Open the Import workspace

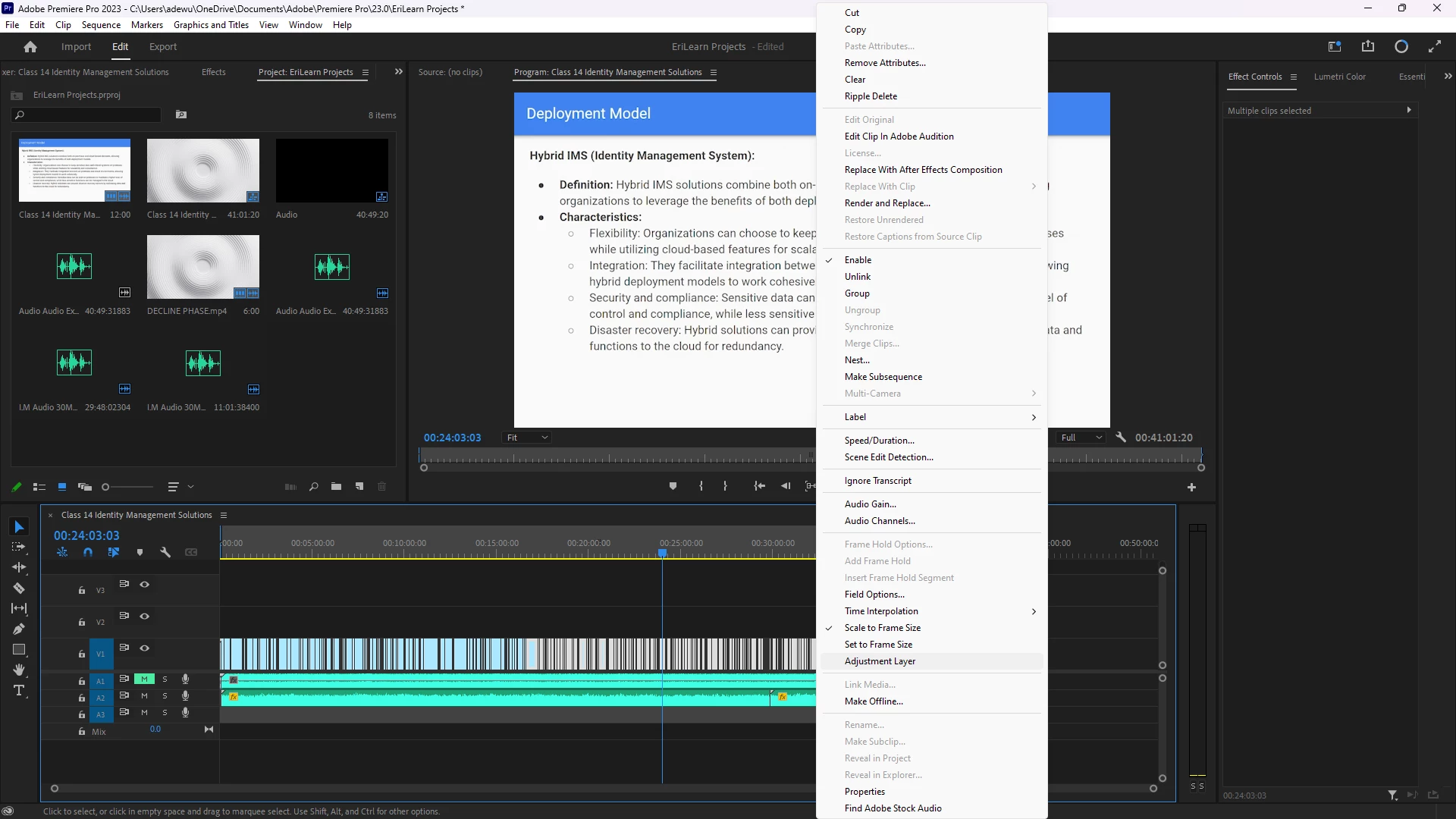(76, 47)
